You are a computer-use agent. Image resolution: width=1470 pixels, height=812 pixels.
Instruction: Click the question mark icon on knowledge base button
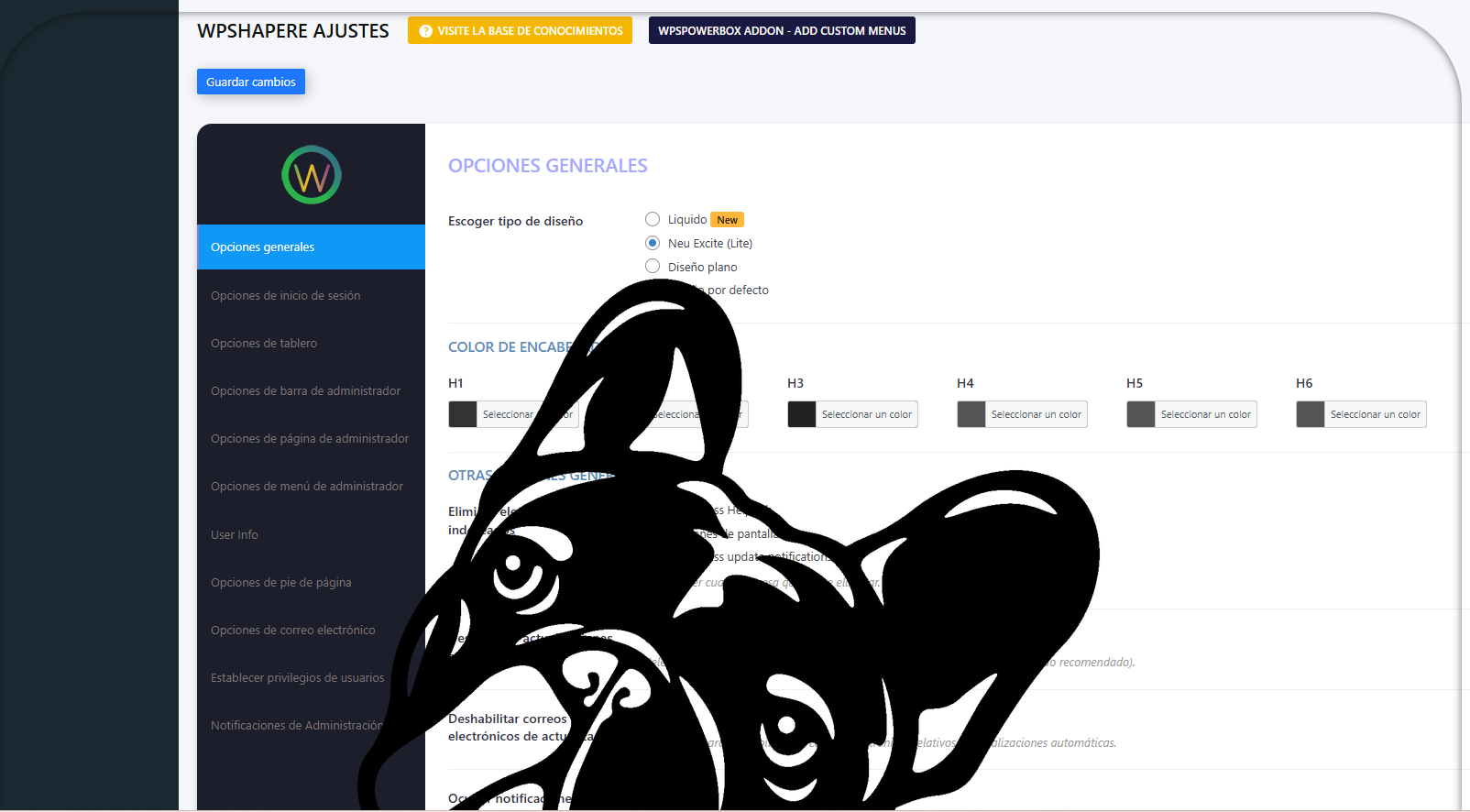(425, 31)
